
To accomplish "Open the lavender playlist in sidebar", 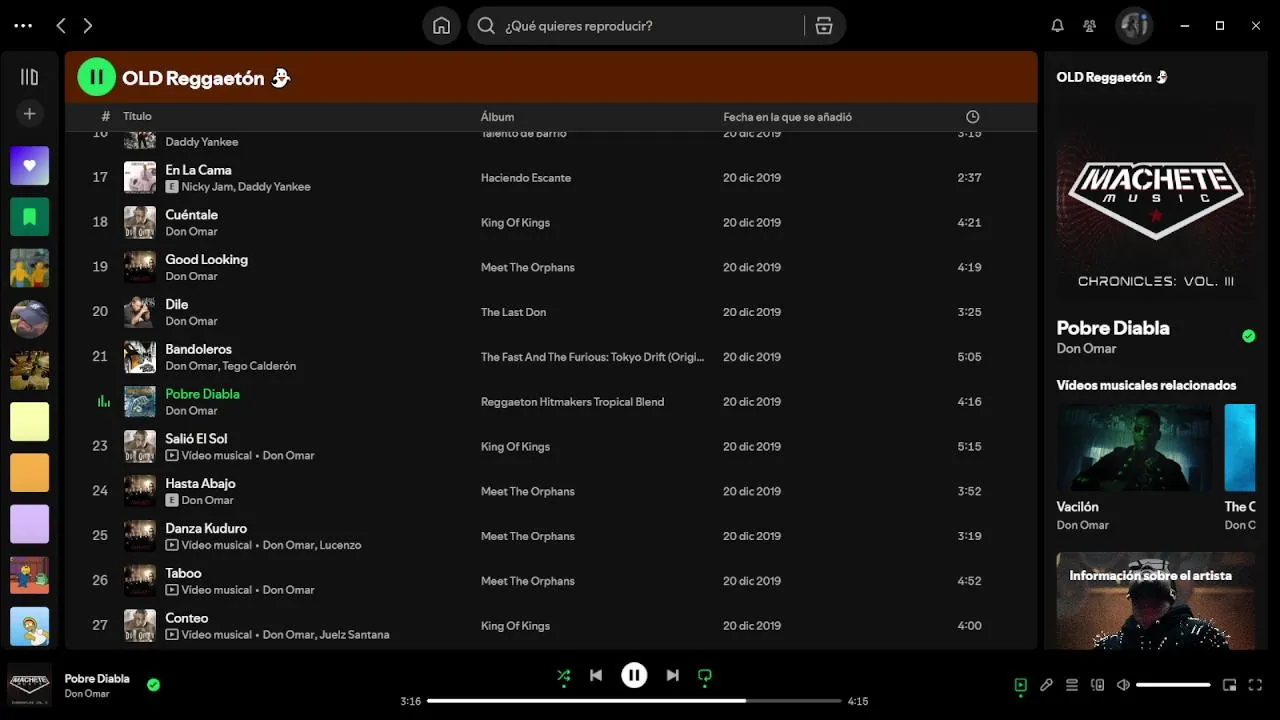I will click(29, 524).
